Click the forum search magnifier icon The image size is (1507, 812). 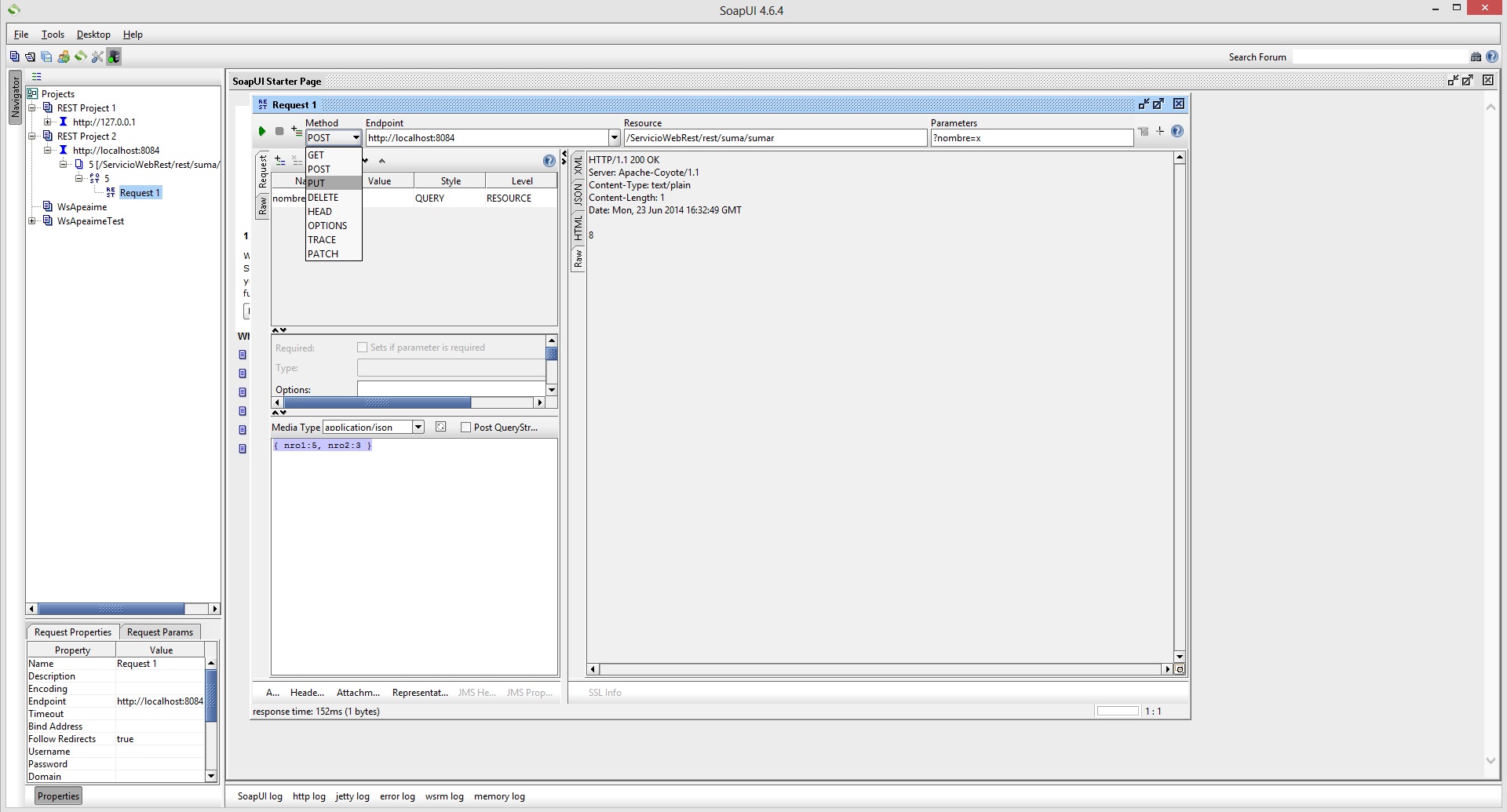pos(1474,56)
